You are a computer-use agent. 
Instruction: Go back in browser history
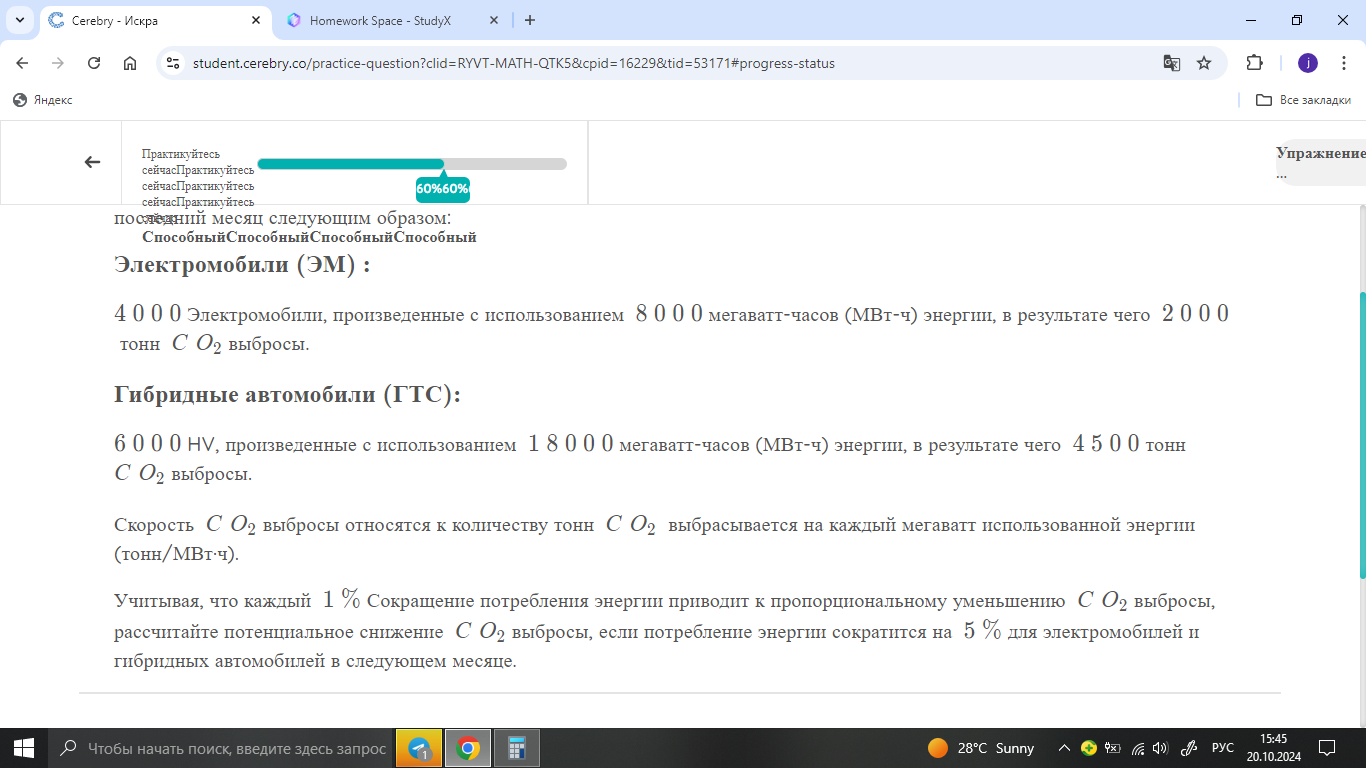point(22,63)
